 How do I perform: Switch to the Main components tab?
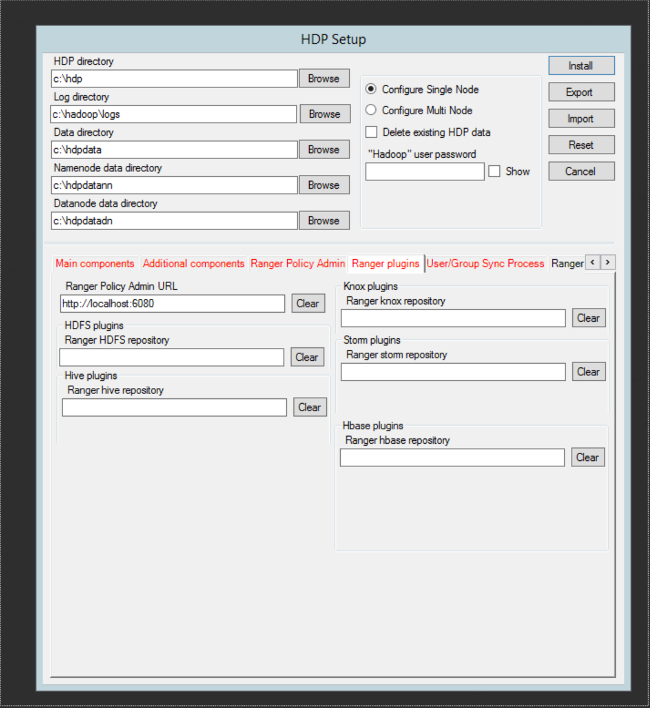tap(95, 264)
